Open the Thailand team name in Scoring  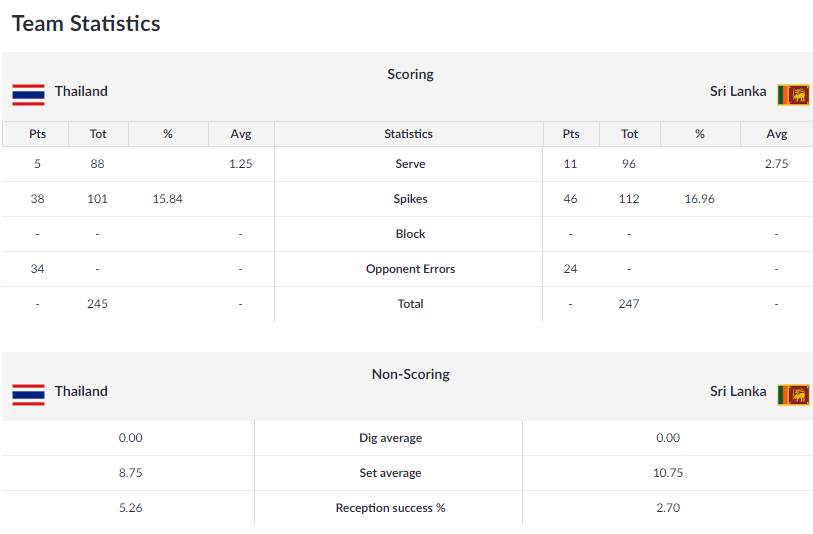[x=81, y=91]
